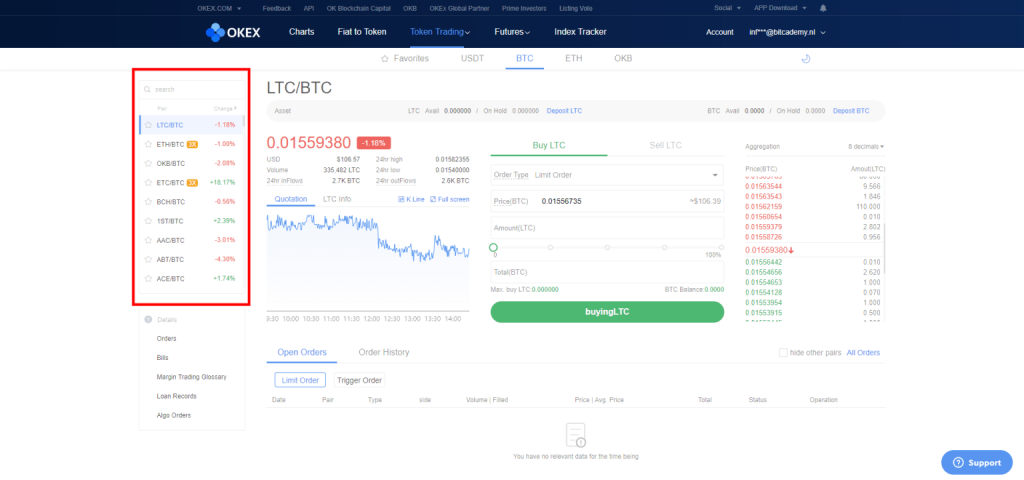Open OKEX.COM site dropdown
The height and width of the screenshot is (480, 1024).
tap(219, 8)
